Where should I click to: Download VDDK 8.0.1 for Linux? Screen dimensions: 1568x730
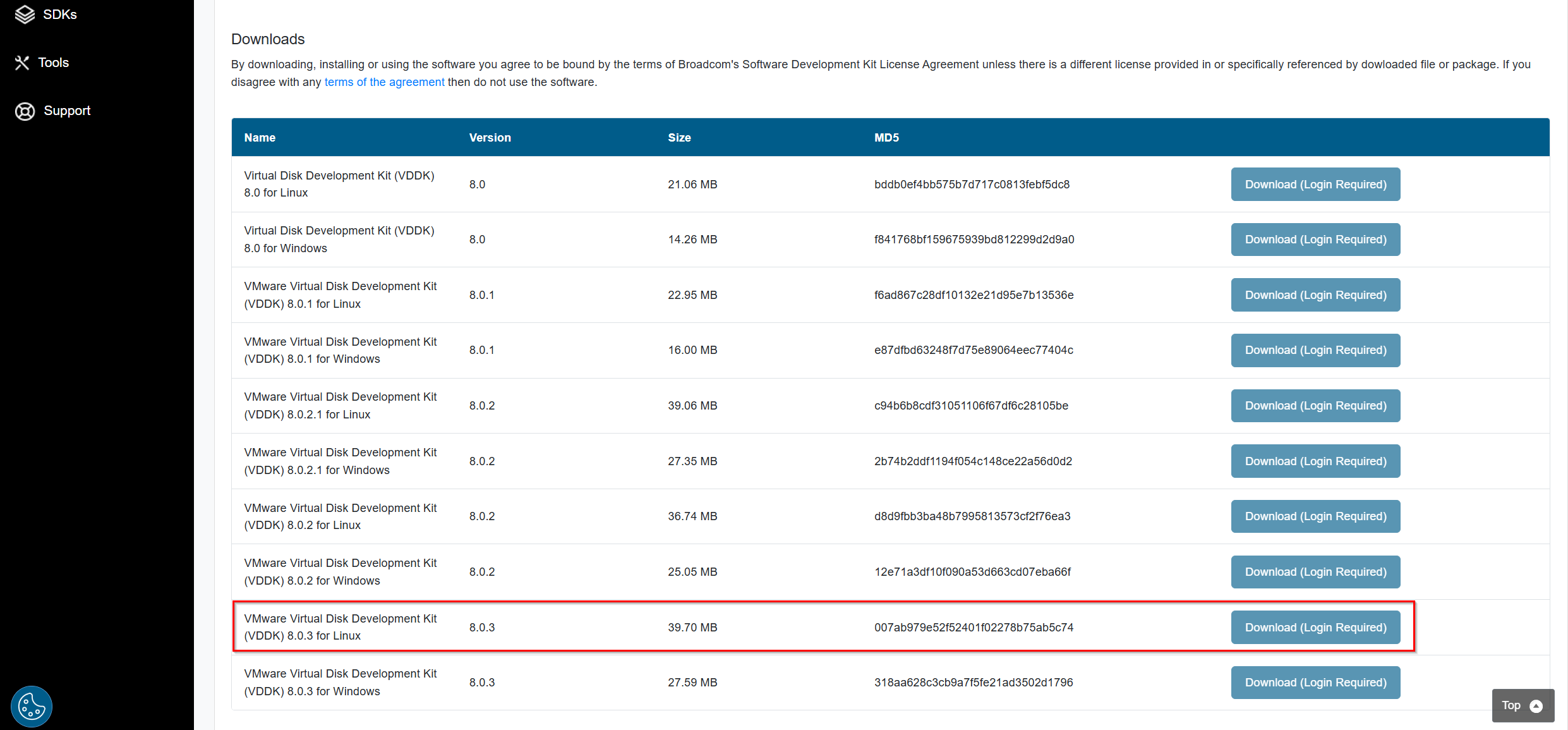[x=1315, y=295]
